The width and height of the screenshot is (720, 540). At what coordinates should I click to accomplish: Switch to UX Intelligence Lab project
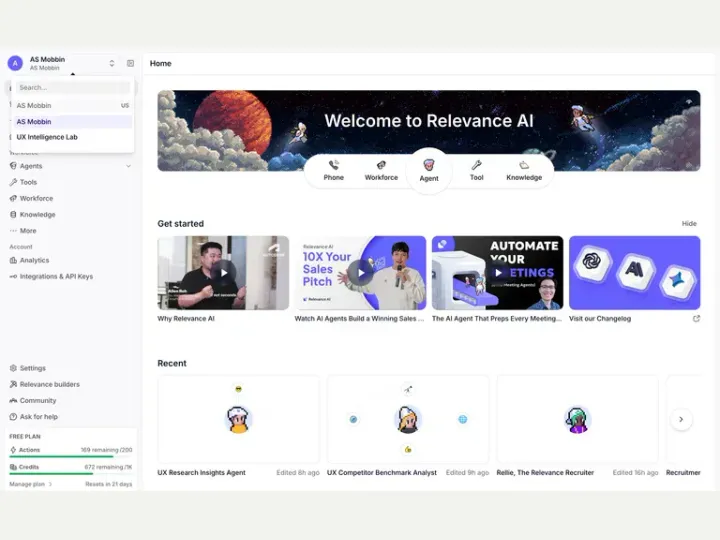pyautogui.click(x=73, y=137)
